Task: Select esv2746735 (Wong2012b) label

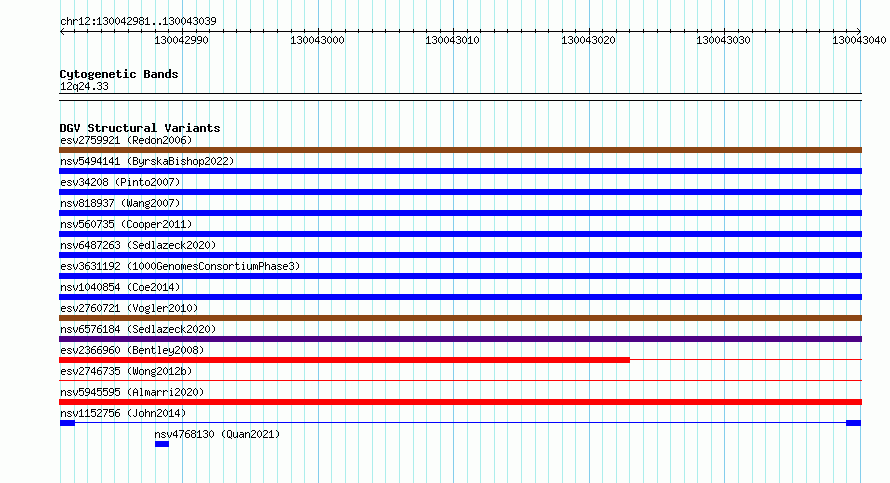Action: 126,371
